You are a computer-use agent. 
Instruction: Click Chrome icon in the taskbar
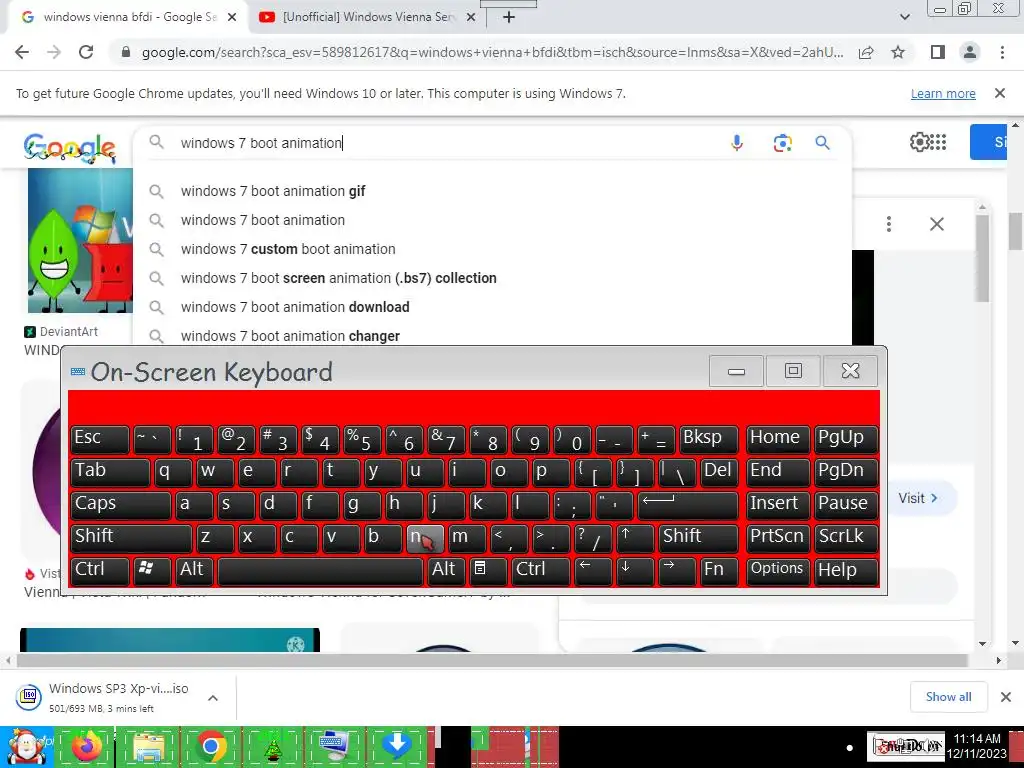pos(210,746)
